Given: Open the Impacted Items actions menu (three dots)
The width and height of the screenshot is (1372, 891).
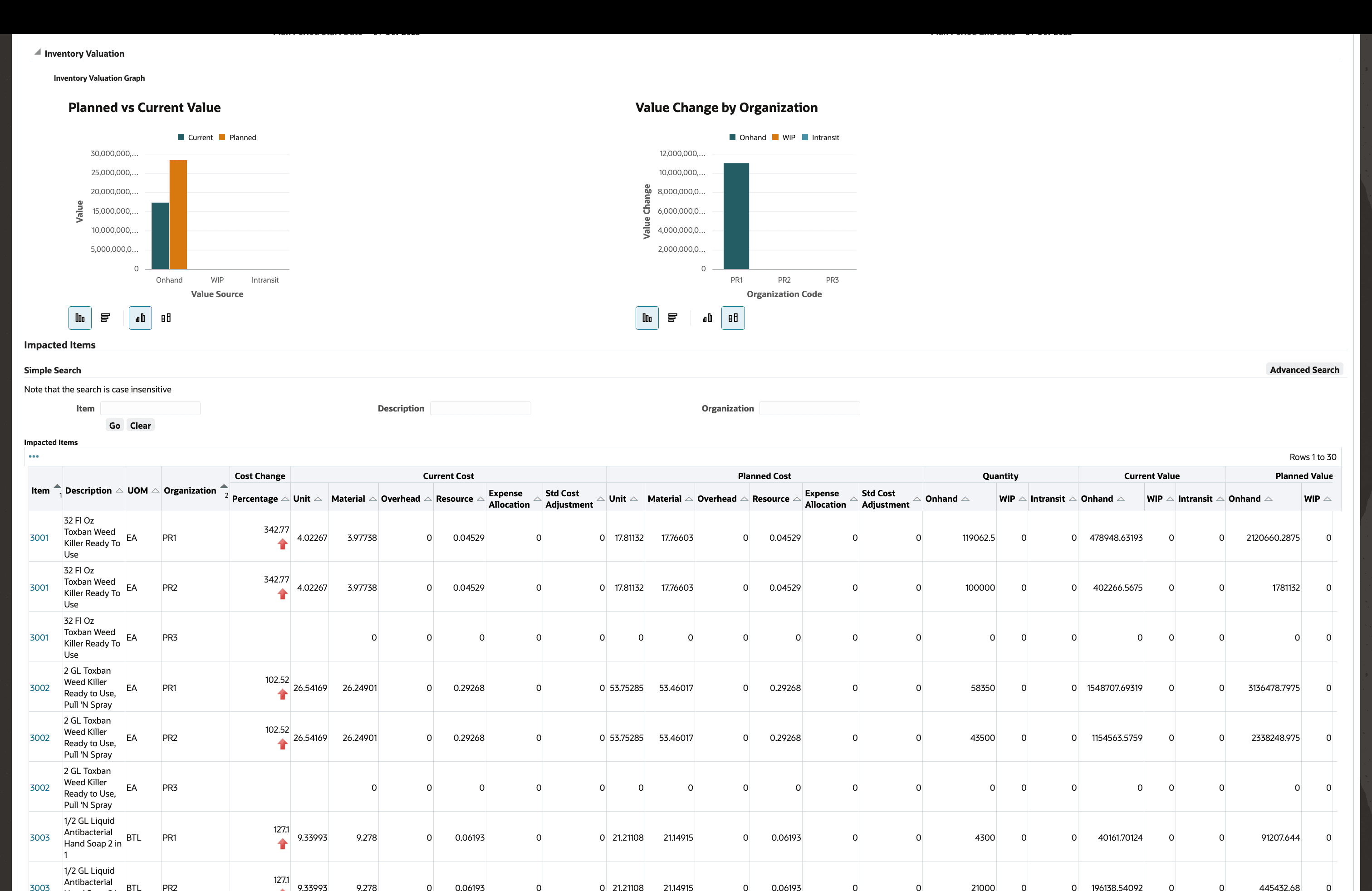Looking at the screenshot, I should click(34, 456).
